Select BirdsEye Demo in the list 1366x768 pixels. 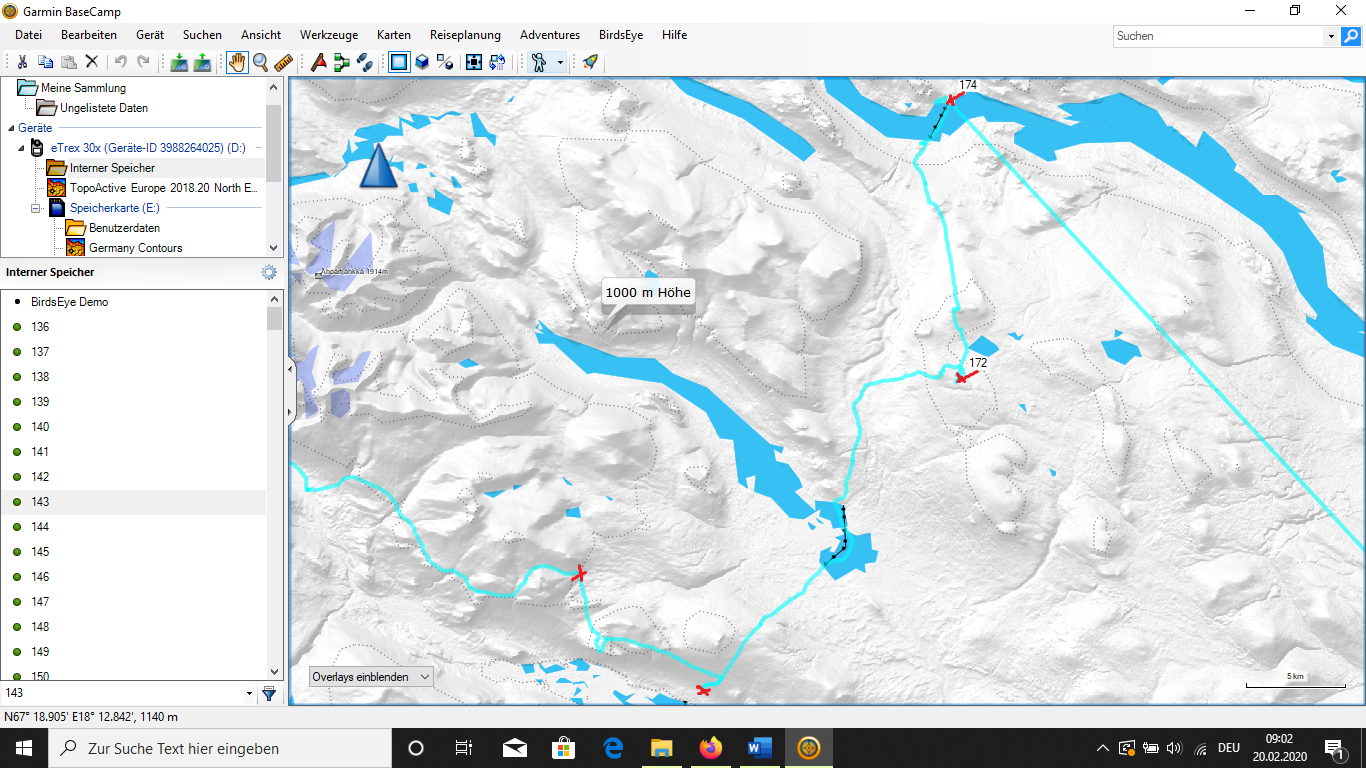[69, 302]
